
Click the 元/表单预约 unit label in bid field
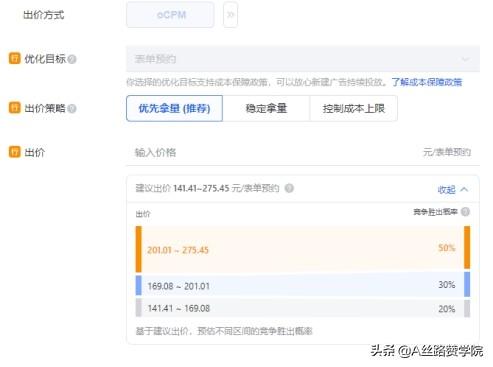(x=447, y=152)
